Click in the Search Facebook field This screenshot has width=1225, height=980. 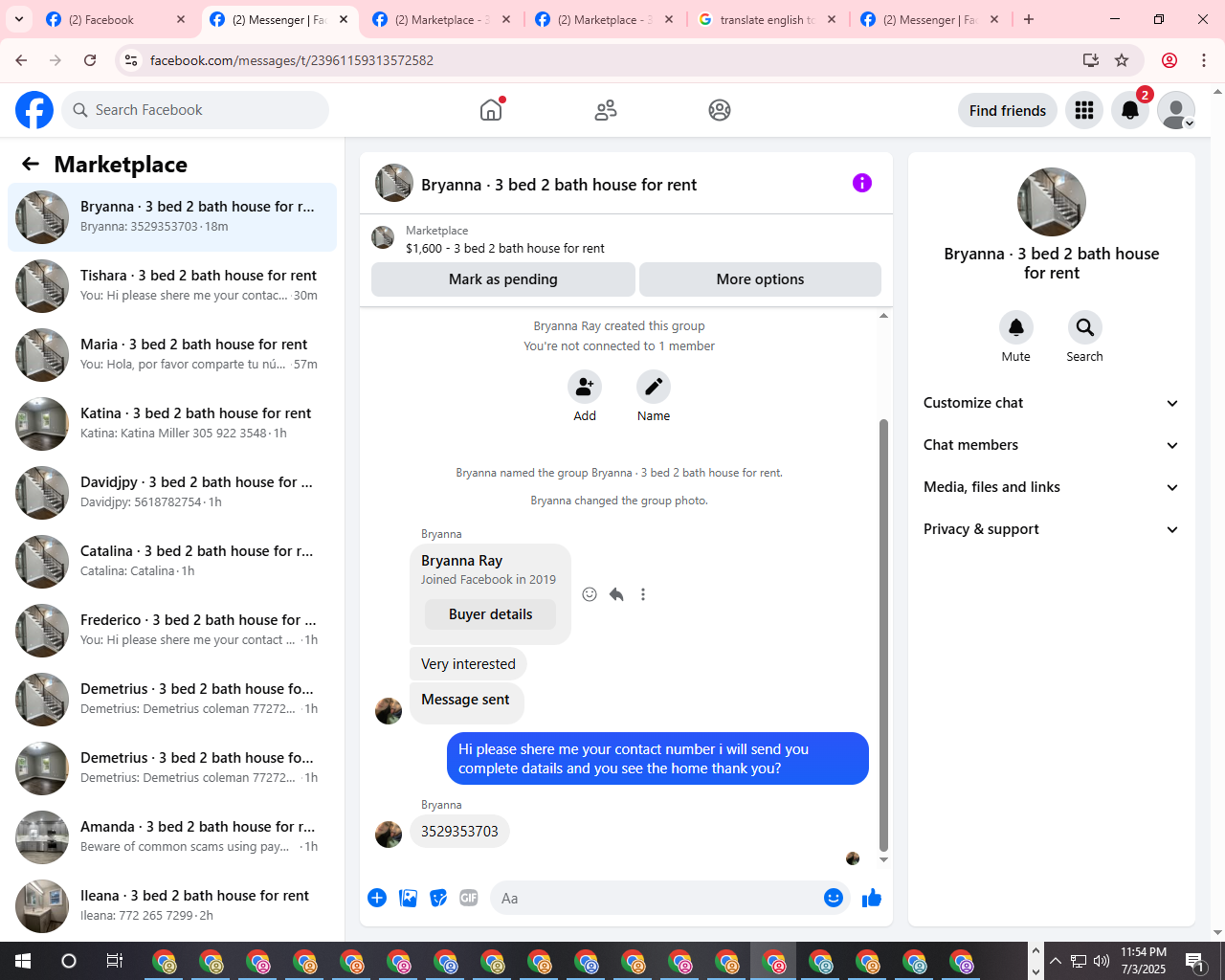click(195, 110)
